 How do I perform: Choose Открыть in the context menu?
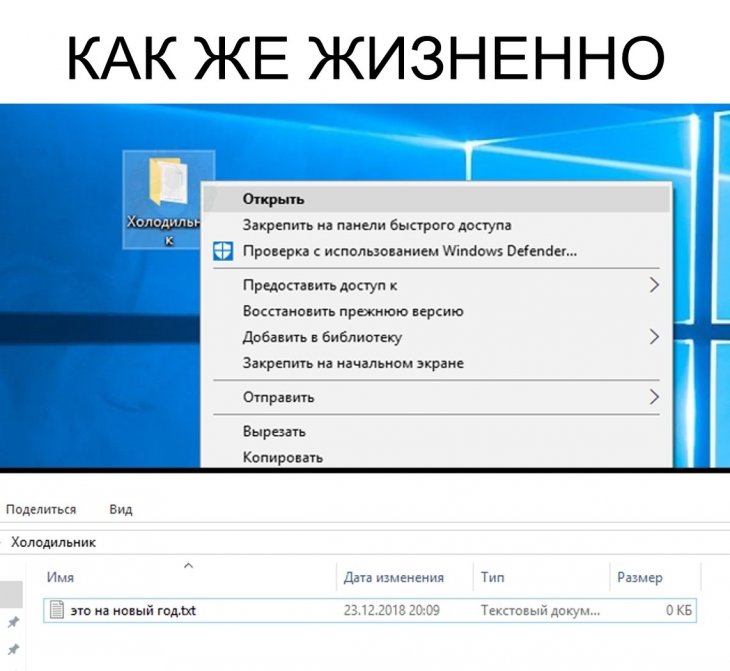pos(437,199)
